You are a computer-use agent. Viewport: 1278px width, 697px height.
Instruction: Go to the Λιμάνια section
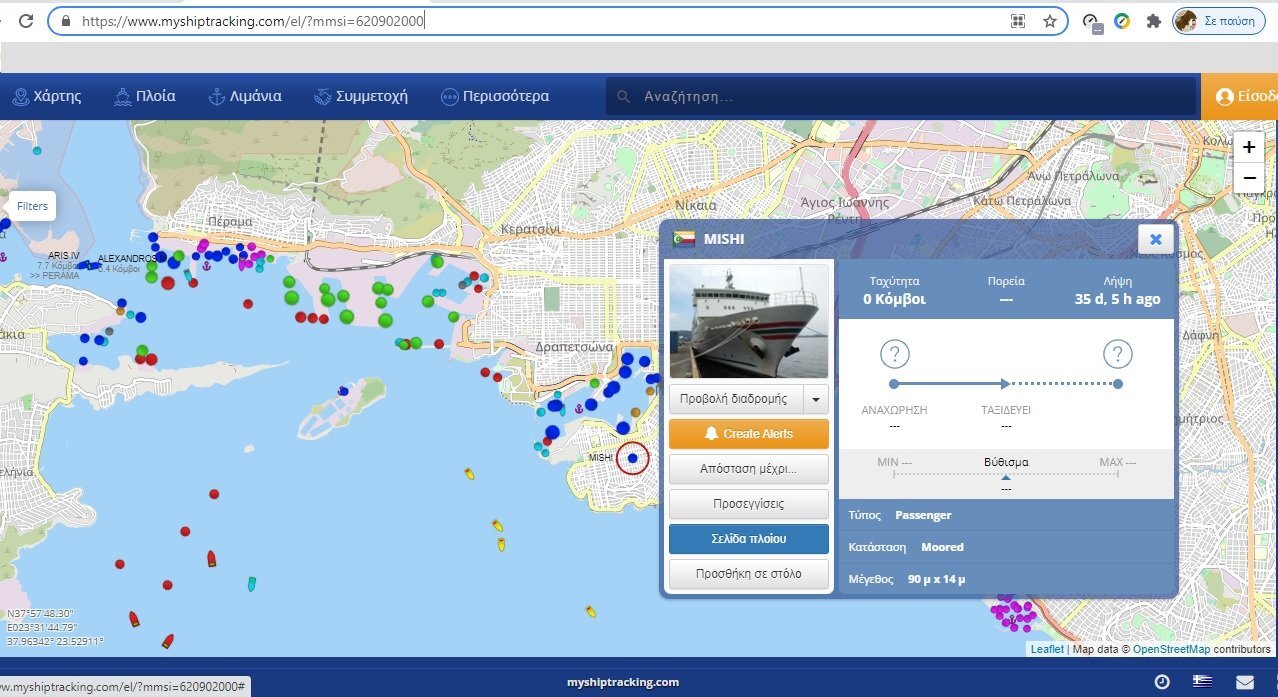tap(244, 97)
